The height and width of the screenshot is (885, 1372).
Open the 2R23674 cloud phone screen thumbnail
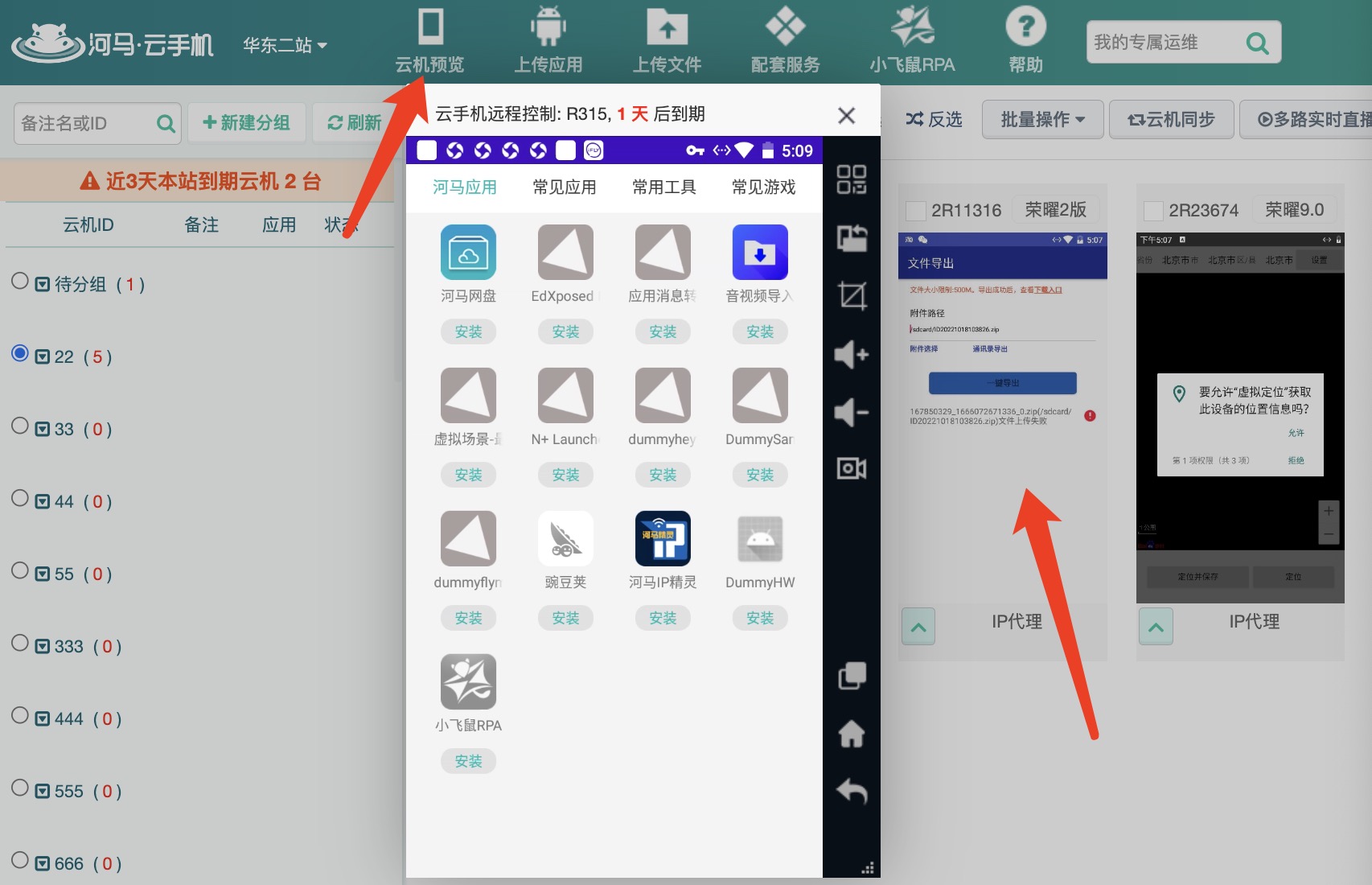(x=1240, y=418)
